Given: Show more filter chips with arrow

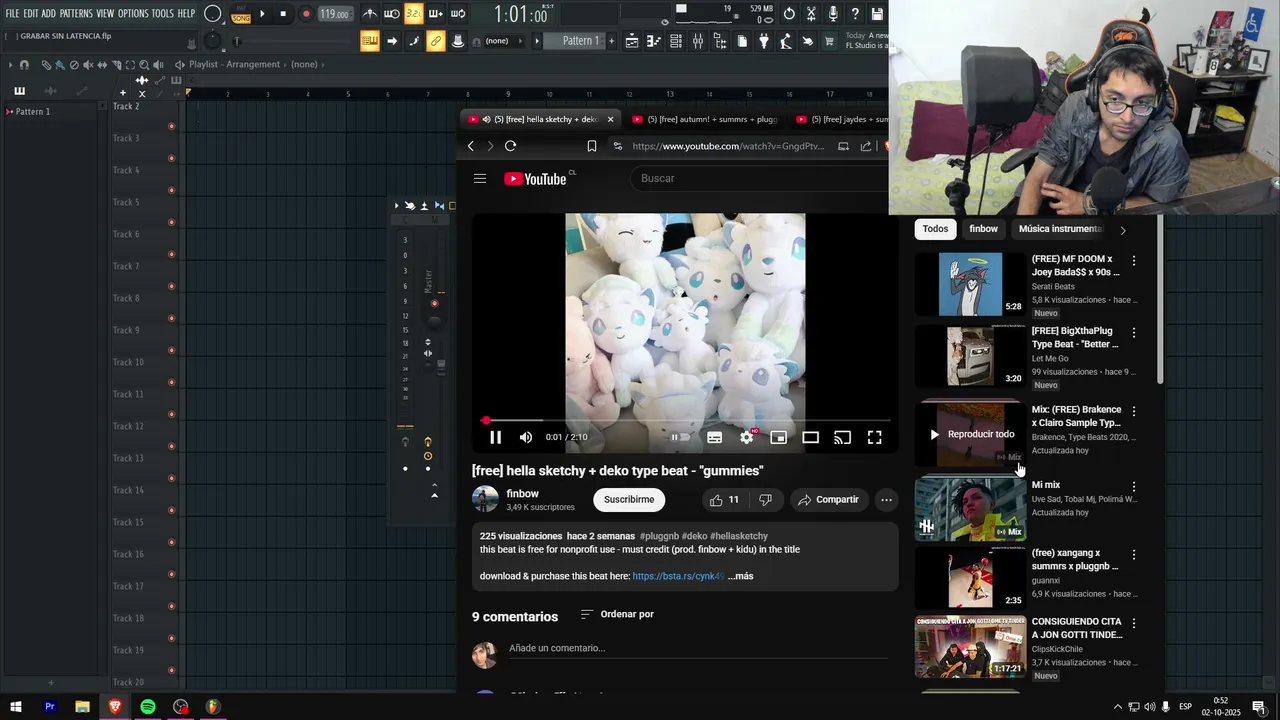Looking at the screenshot, I should [x=1122, y=230].
